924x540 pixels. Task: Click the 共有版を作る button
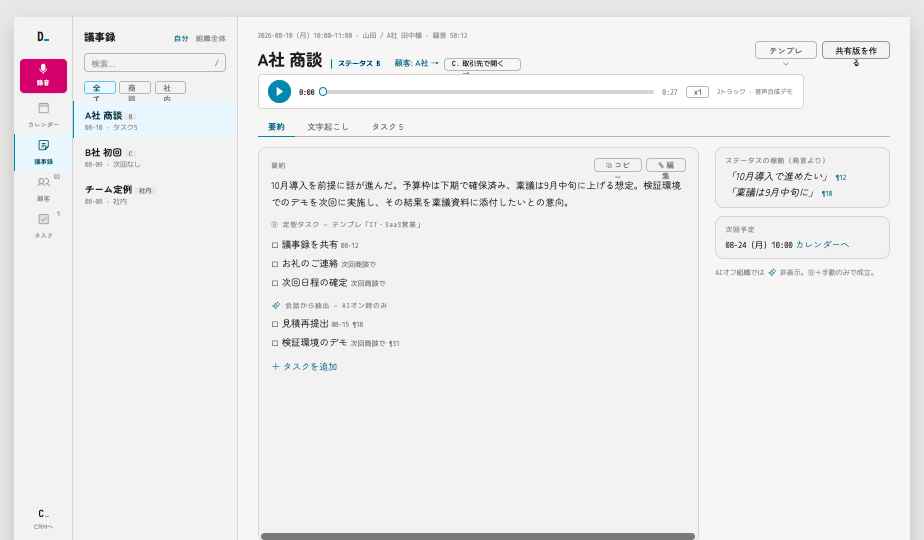[x=856, y=51]
